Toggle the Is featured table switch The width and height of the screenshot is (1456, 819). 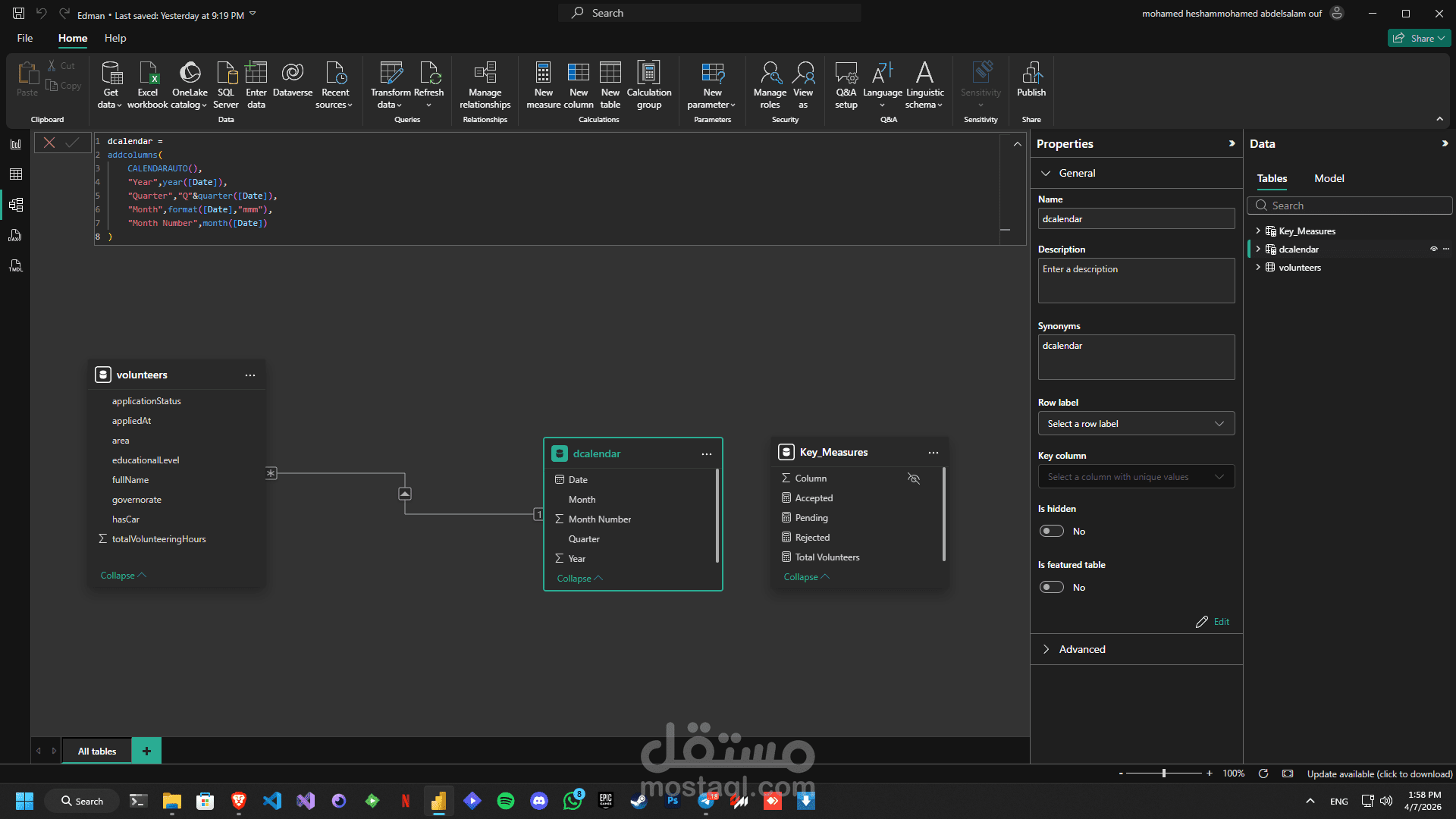coord(1051,587)
